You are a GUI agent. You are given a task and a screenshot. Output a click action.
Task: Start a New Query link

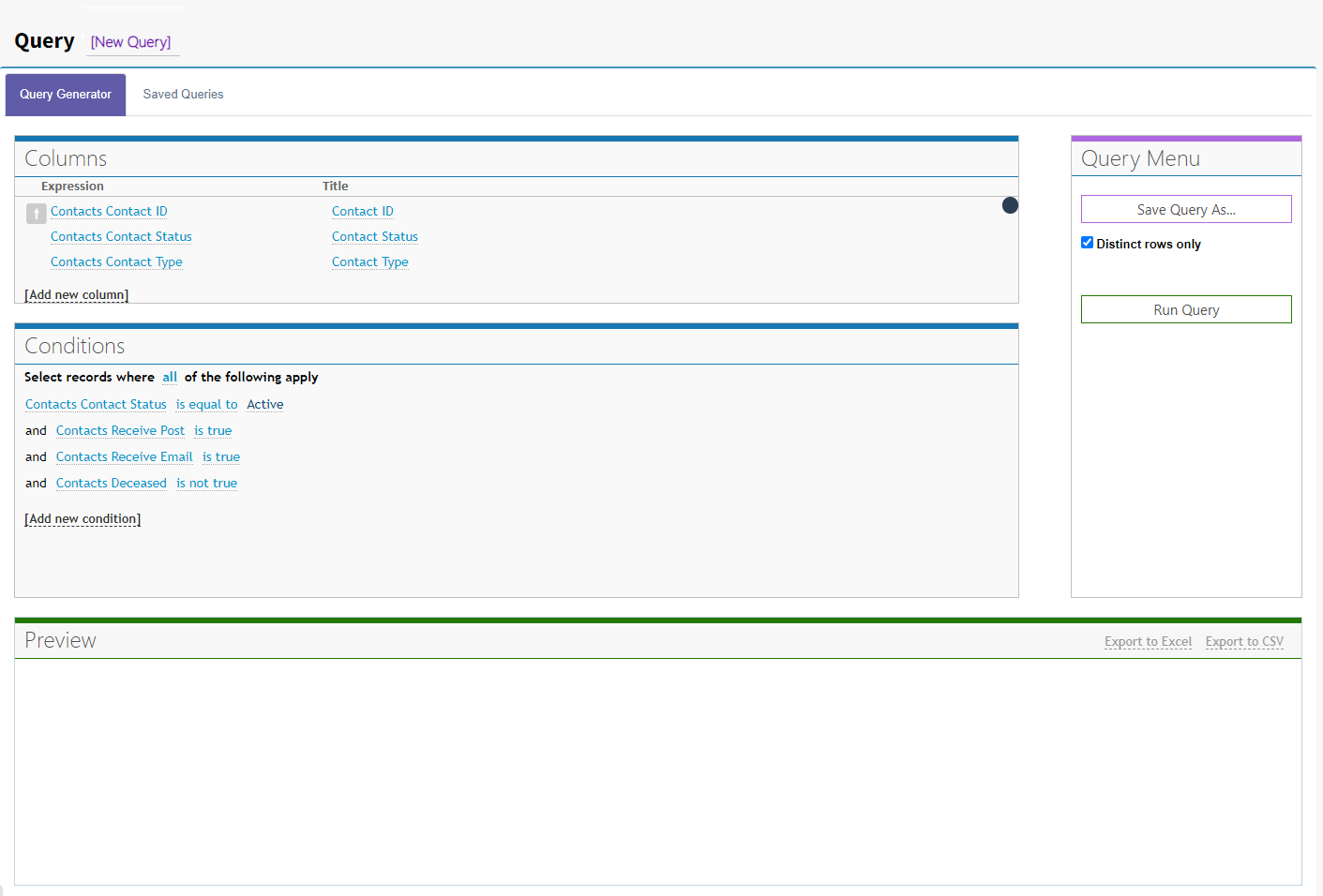coord(130,42)
